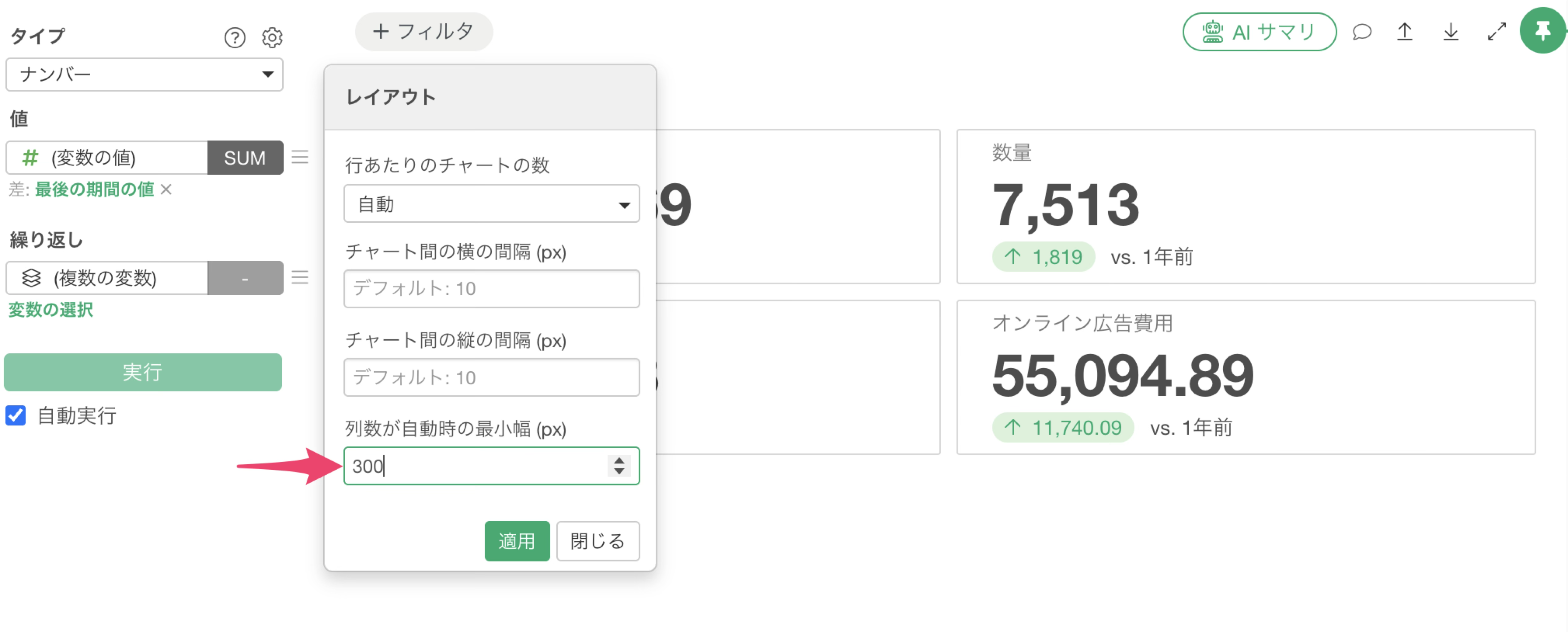The height and width of the screenshot is (632, 1568).
Task: Click the 最小幅 stepper arrows
Action: coord(619,465)
